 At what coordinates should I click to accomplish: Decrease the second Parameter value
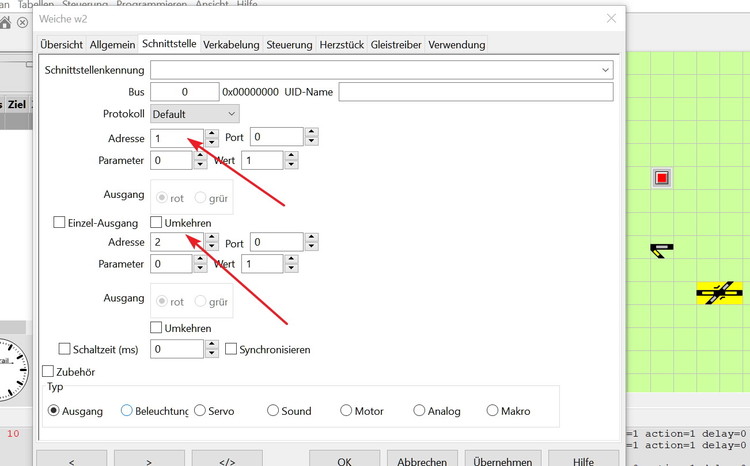point(200,268)
